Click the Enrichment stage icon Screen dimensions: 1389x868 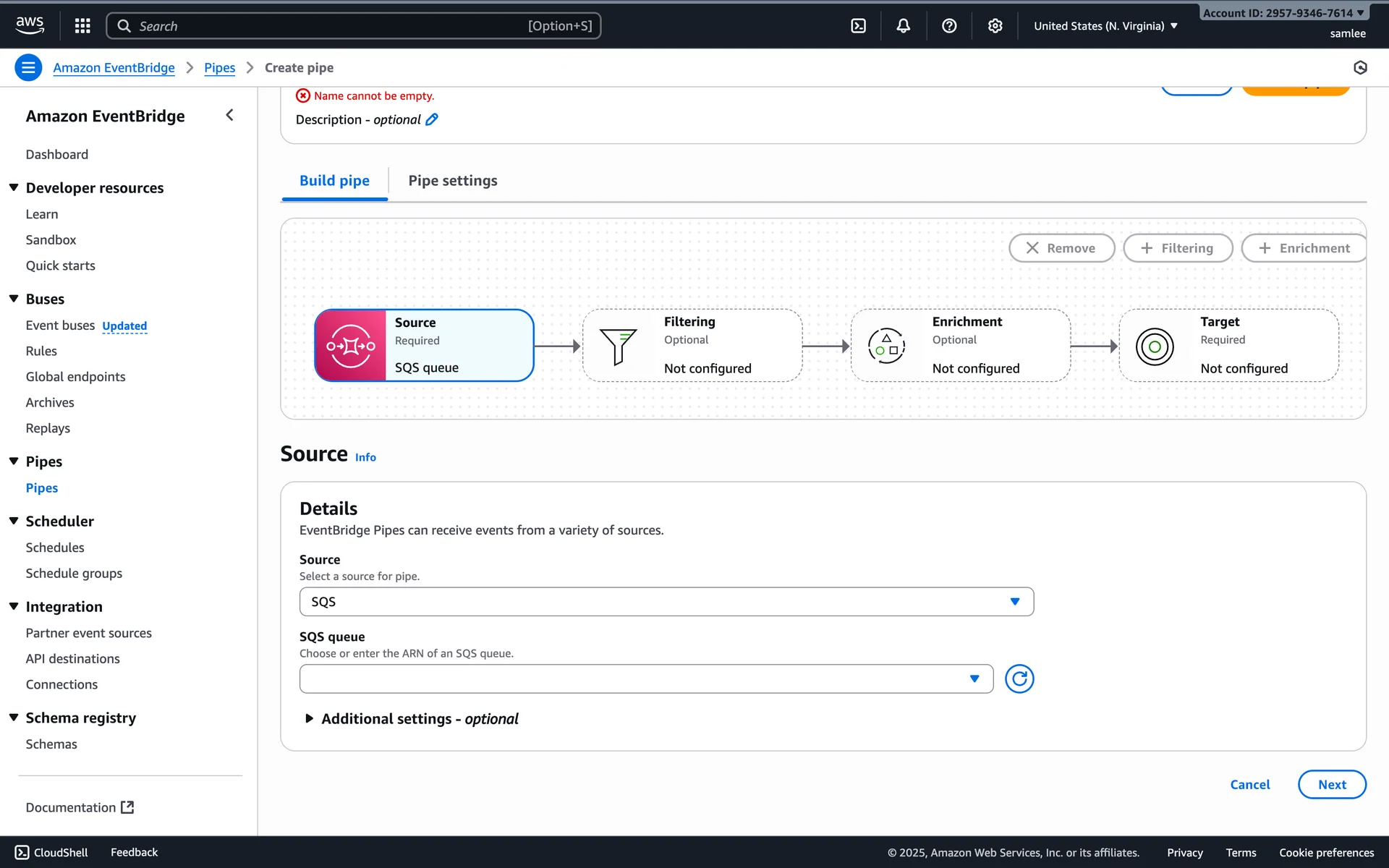(x=886, y=346)
